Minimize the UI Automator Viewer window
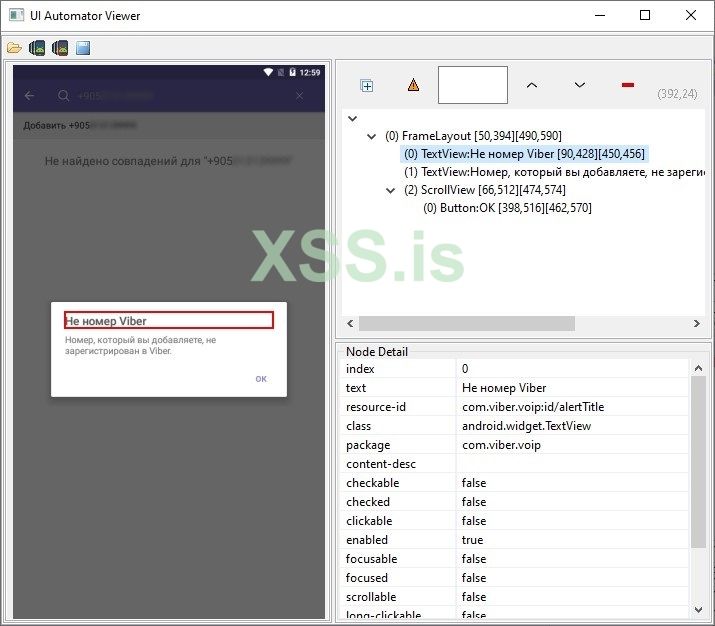Image resolution: width=715 pixels, height=626 pixels. click(600, 15)
